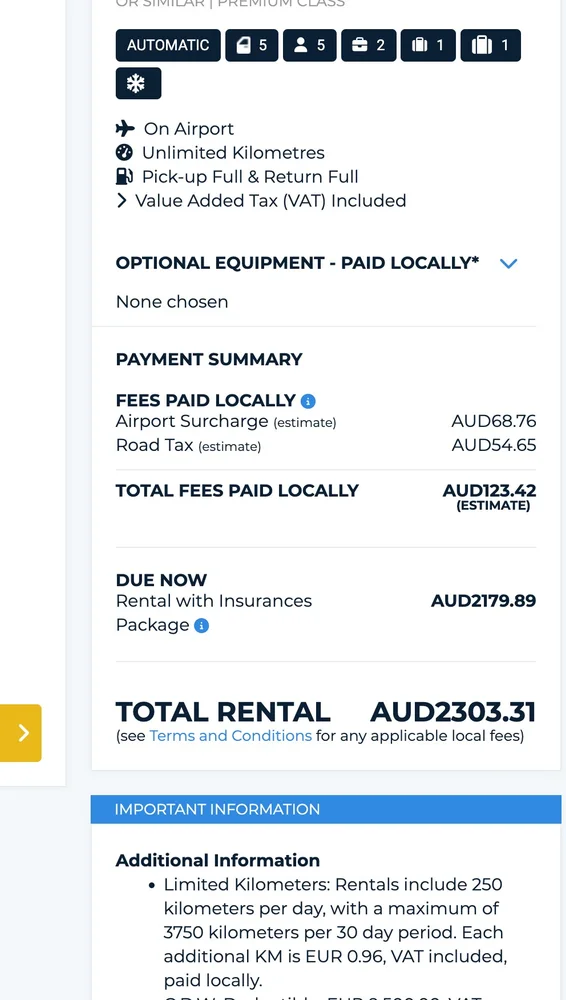Viewport: 566px width, 1000px height.
Task: Click the AUTOMATIC transmission badge
Action: (168, 45)
